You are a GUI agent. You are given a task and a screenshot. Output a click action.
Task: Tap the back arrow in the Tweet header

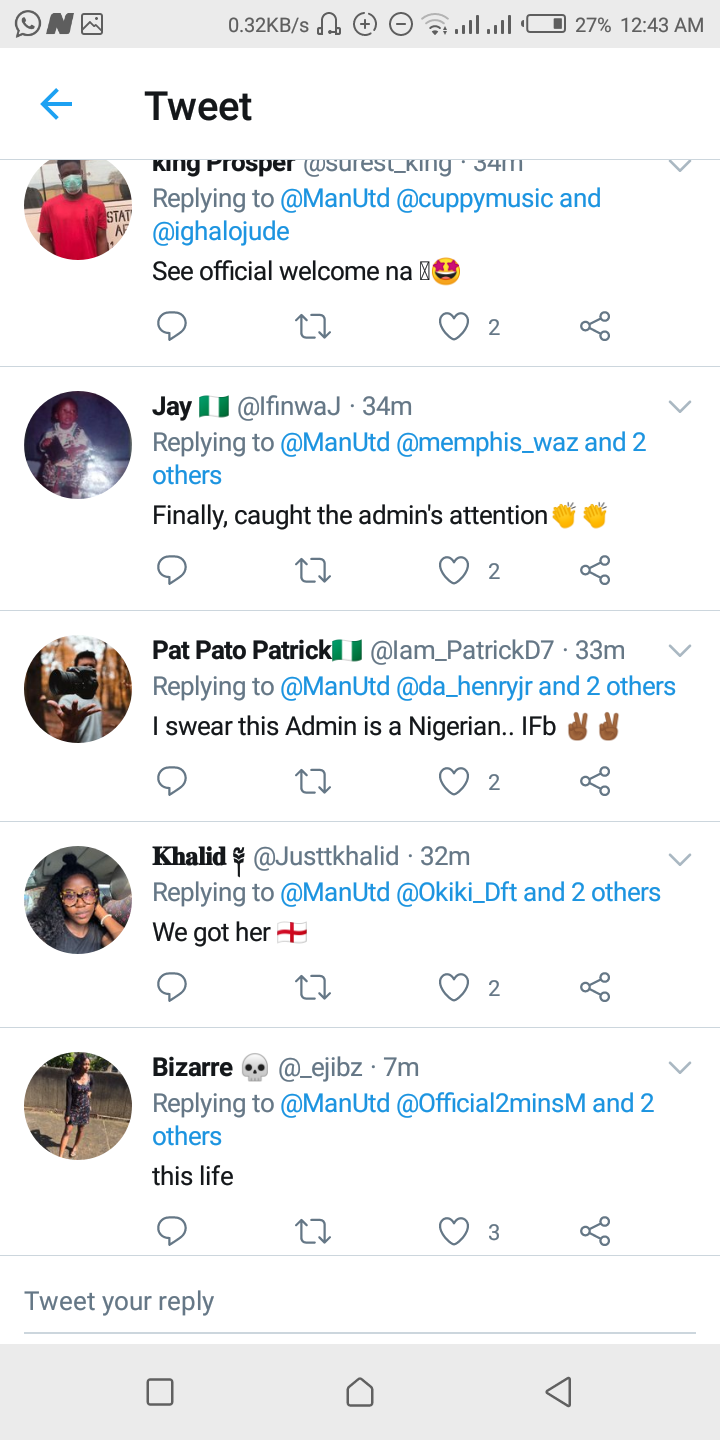56,104
